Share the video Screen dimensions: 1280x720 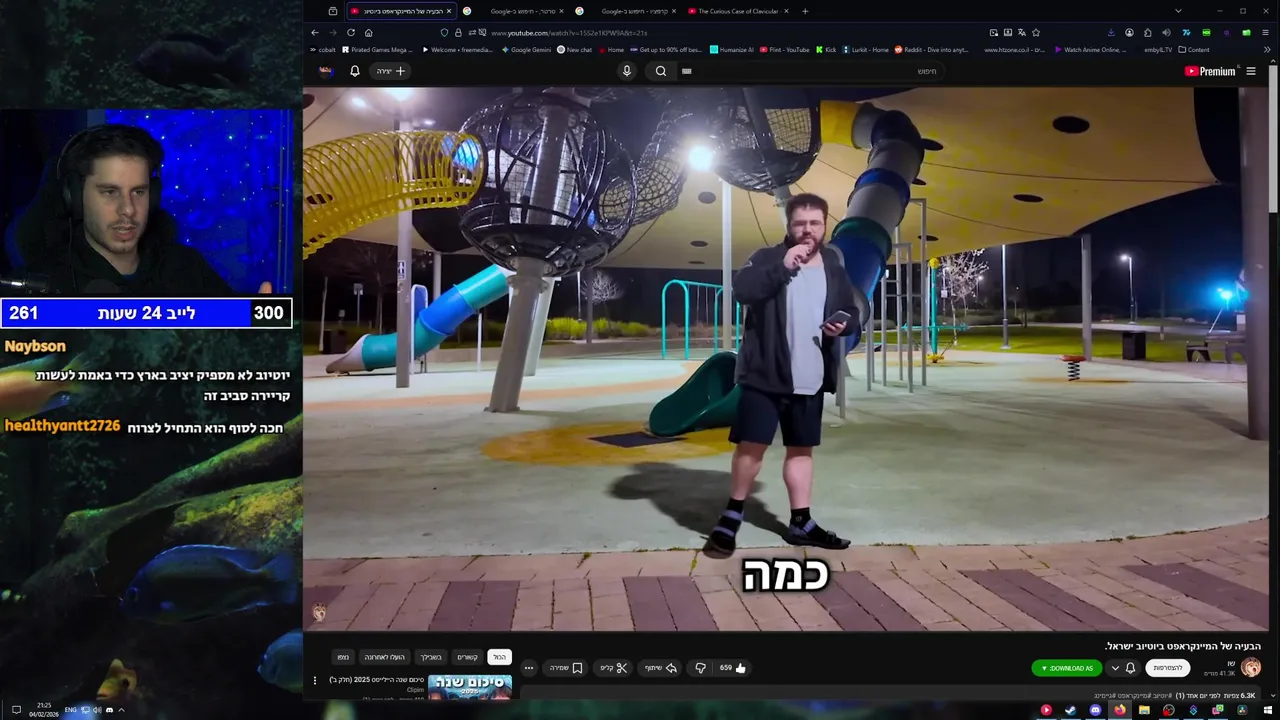point(661,668)
